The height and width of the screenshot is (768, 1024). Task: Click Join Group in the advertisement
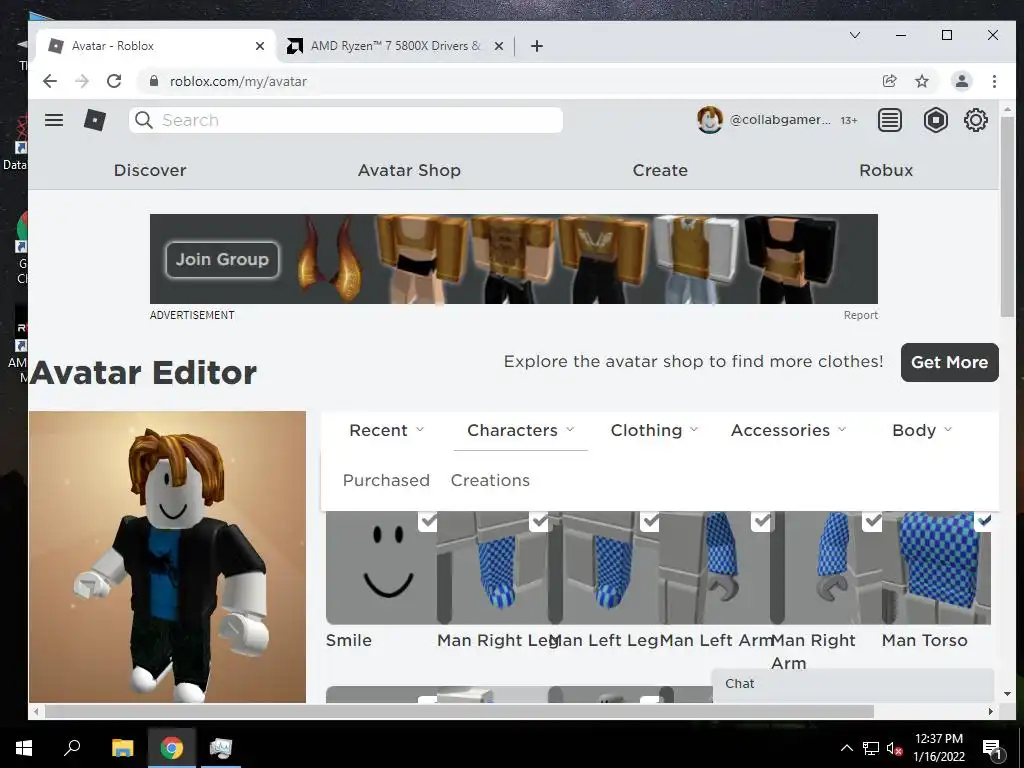click(x=222, y=259)
